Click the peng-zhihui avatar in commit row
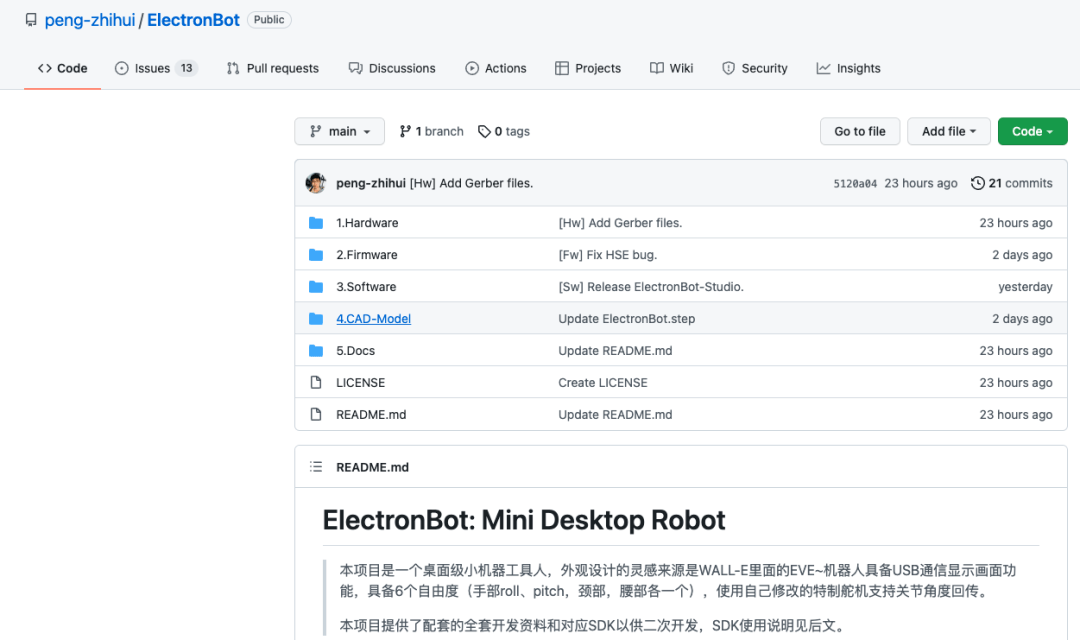 316,183
